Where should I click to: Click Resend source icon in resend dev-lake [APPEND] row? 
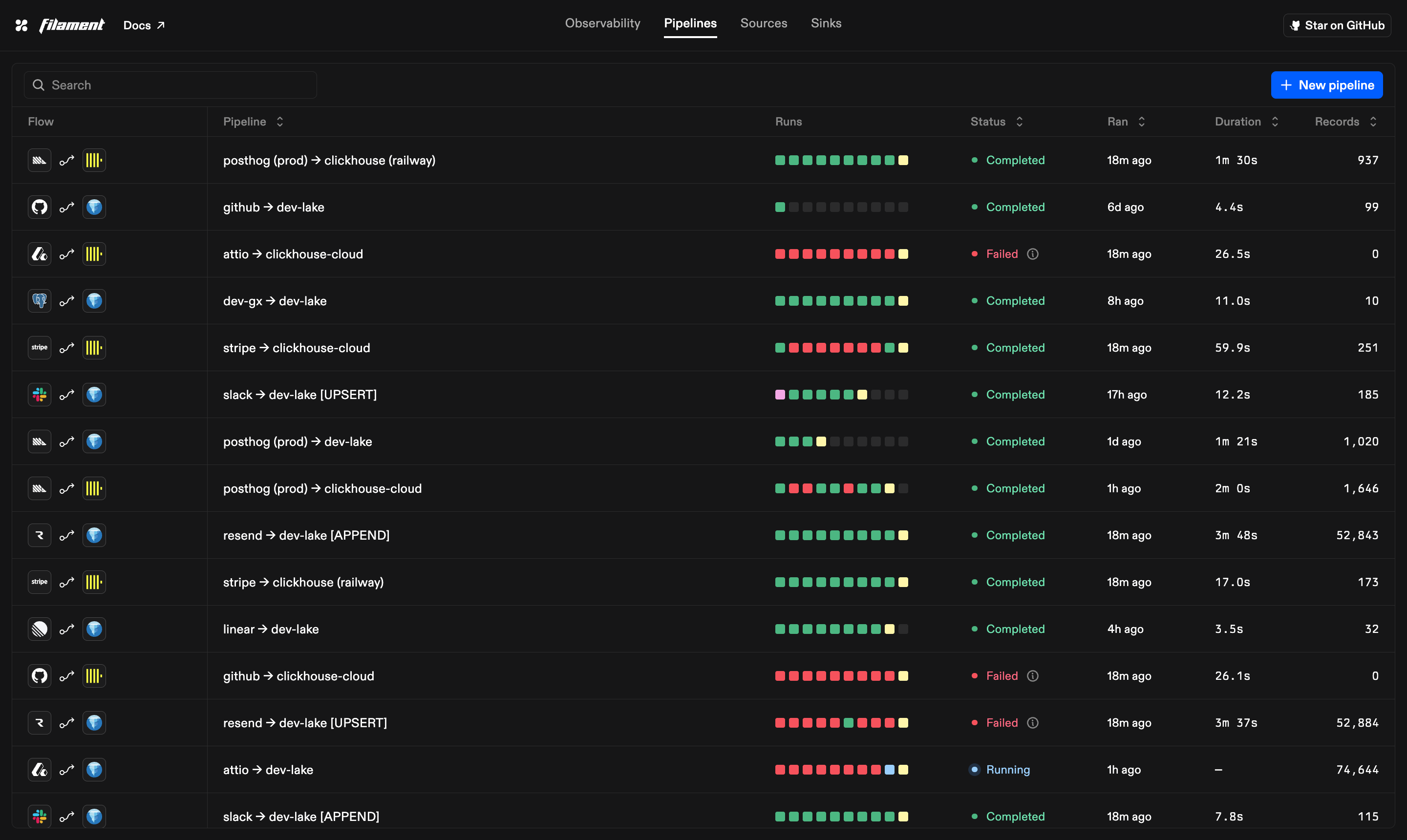(40, 535)
